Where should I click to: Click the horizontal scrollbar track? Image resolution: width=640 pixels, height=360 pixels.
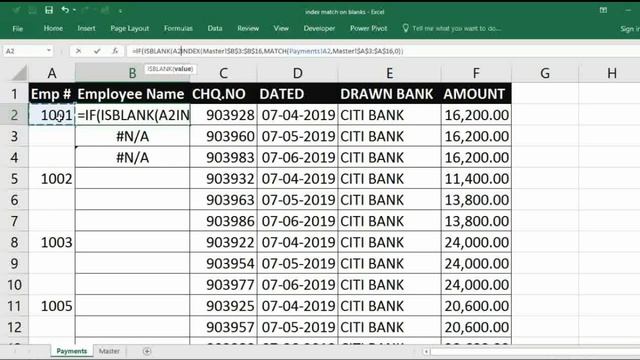pyautogui.click(x=535, y=351)
